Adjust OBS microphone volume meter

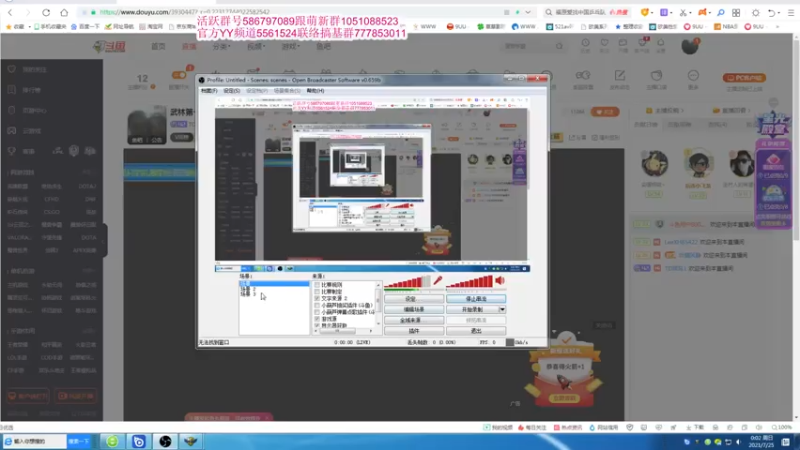pyautogui.click(x=407, y=282)
